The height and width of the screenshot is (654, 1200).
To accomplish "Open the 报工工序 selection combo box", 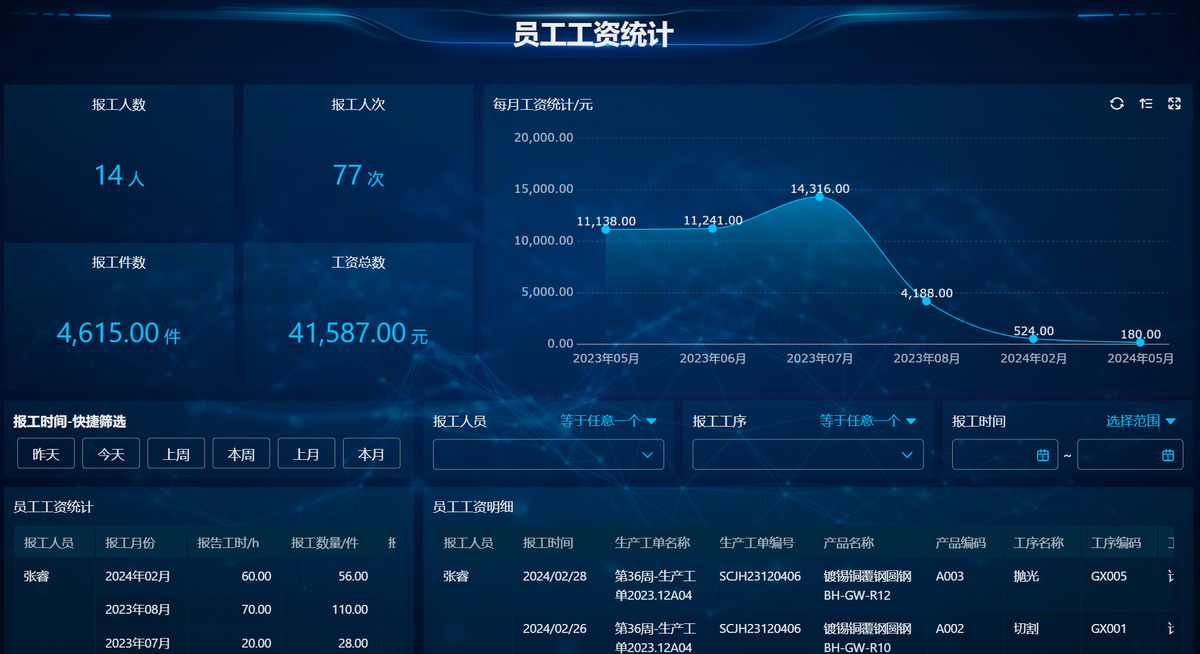I will 808,454.
